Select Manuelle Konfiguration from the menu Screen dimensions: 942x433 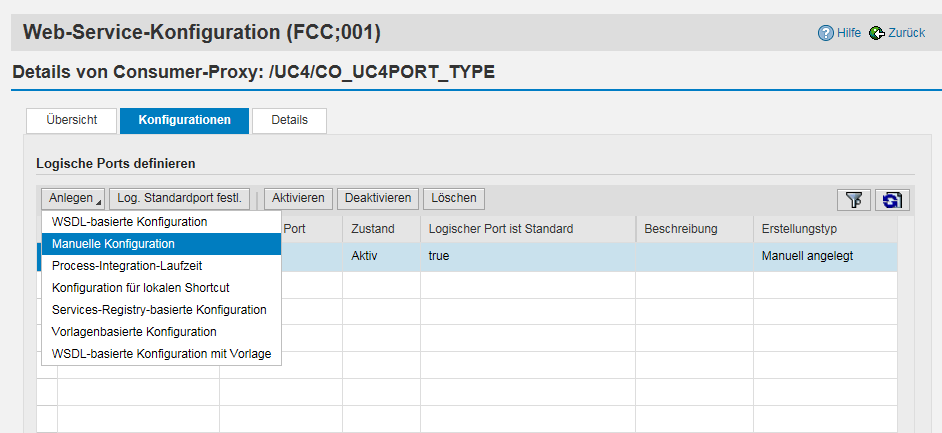pos(113,244)
